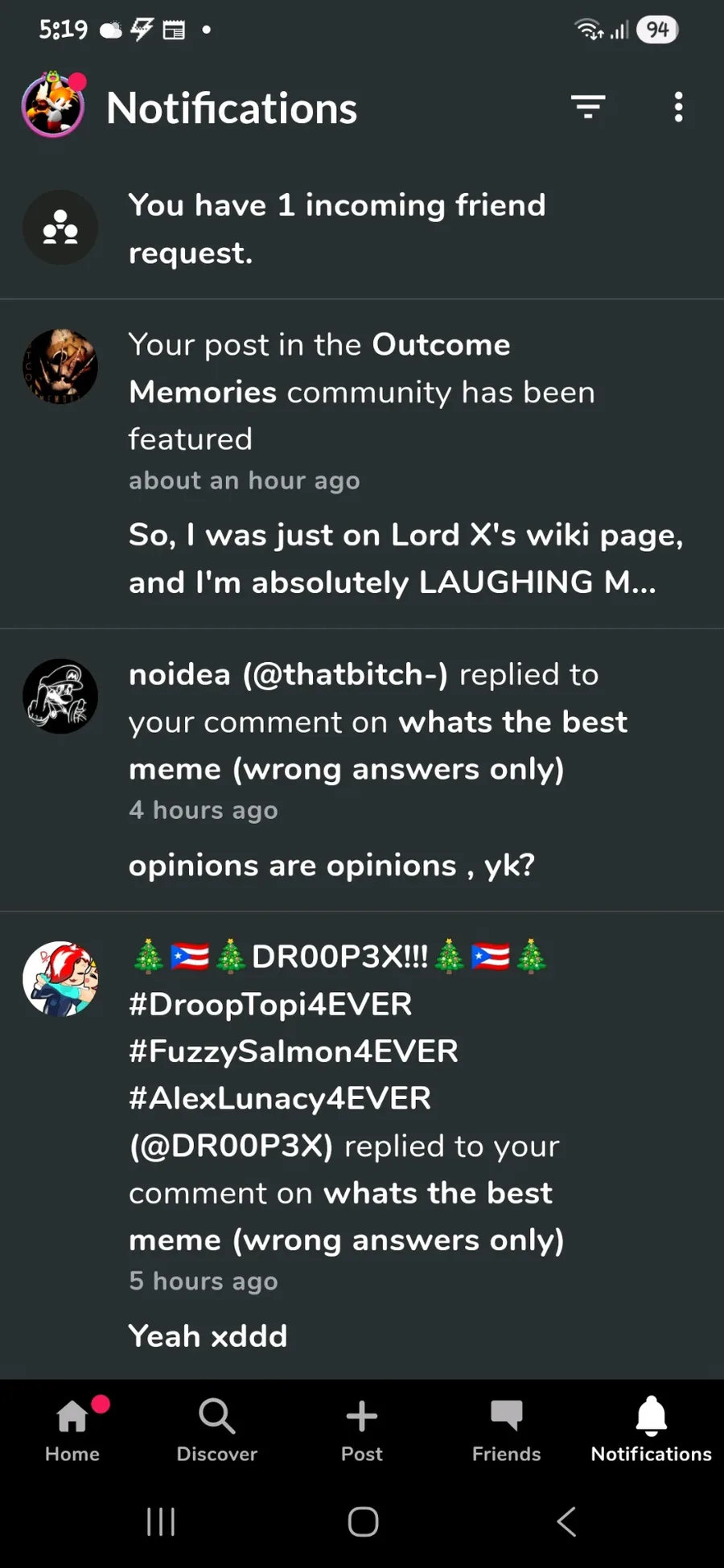The height and width of the screenshot is (1568, 724).
Task: Open DR00P3X's reply 'Yeah xddd'
Action: click(208, 1335)
